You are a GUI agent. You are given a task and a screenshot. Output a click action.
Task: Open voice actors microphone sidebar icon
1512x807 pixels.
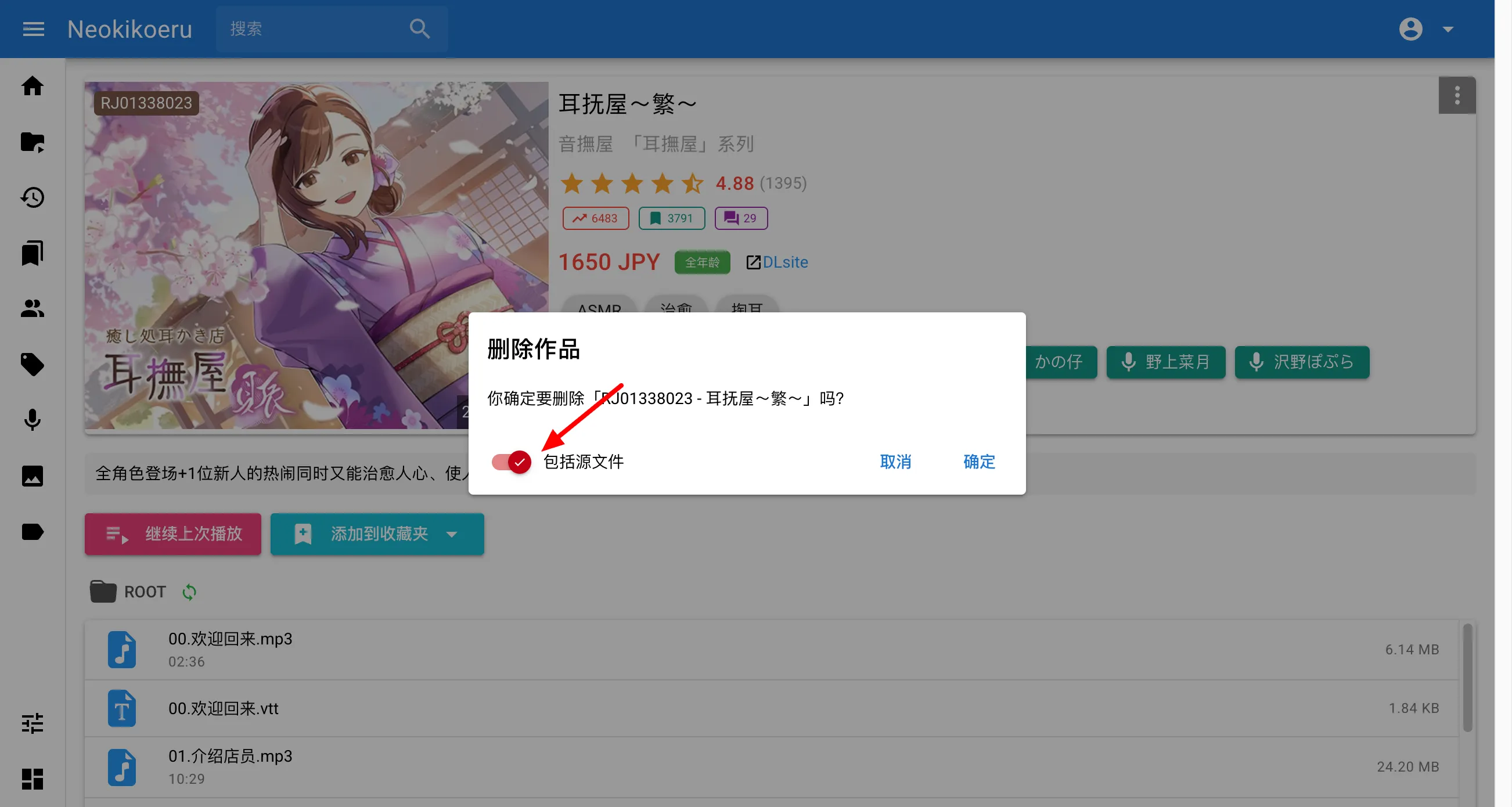coord(33,420)
